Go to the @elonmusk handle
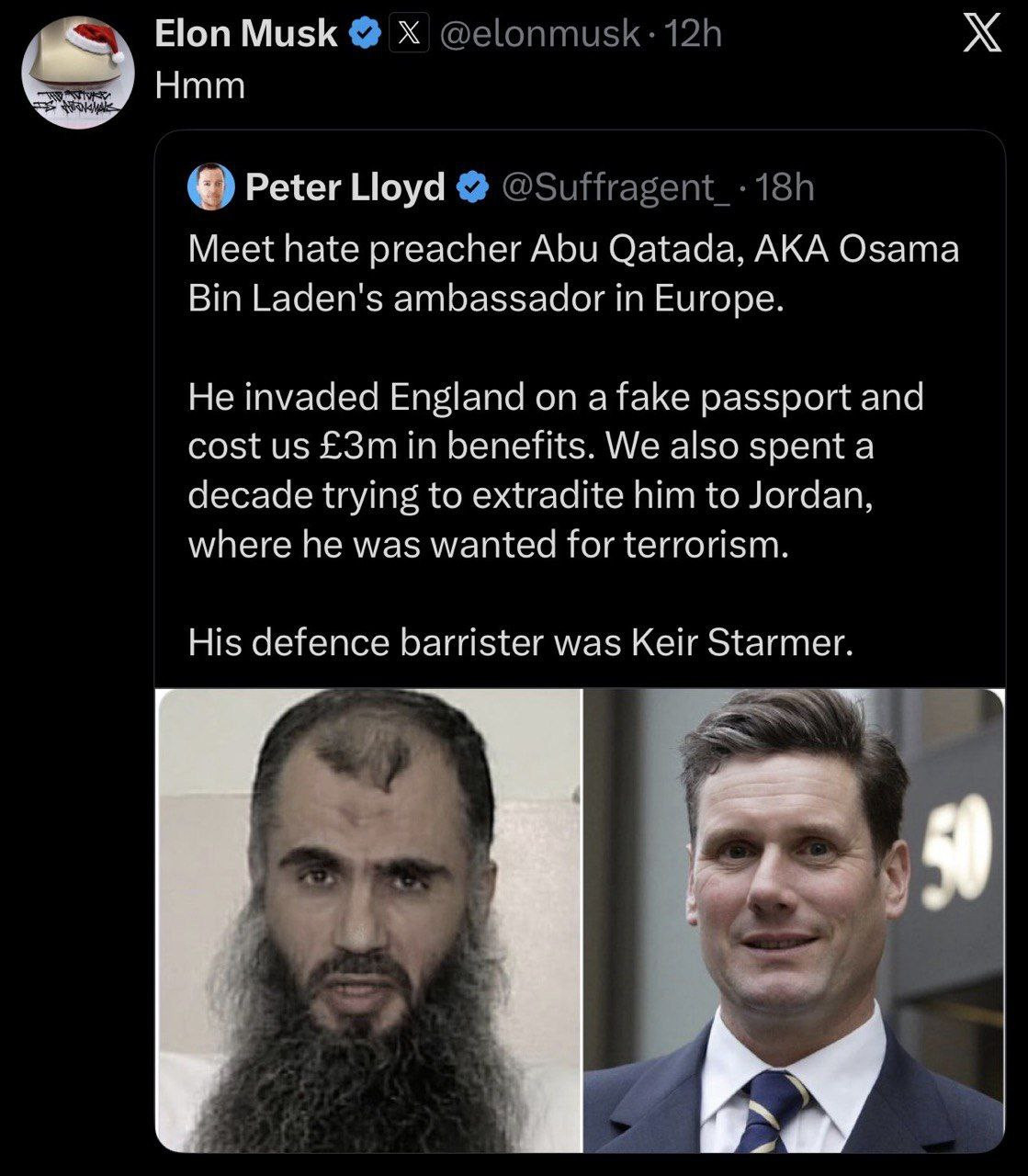1028x1176 pixels. tap(539, 34)
